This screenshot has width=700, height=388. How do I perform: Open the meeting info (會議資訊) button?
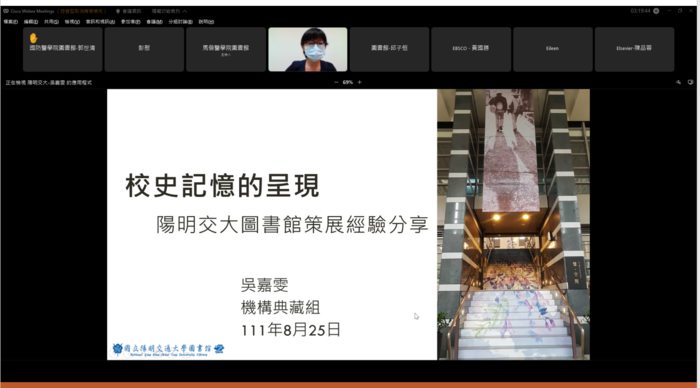point(129,11)
